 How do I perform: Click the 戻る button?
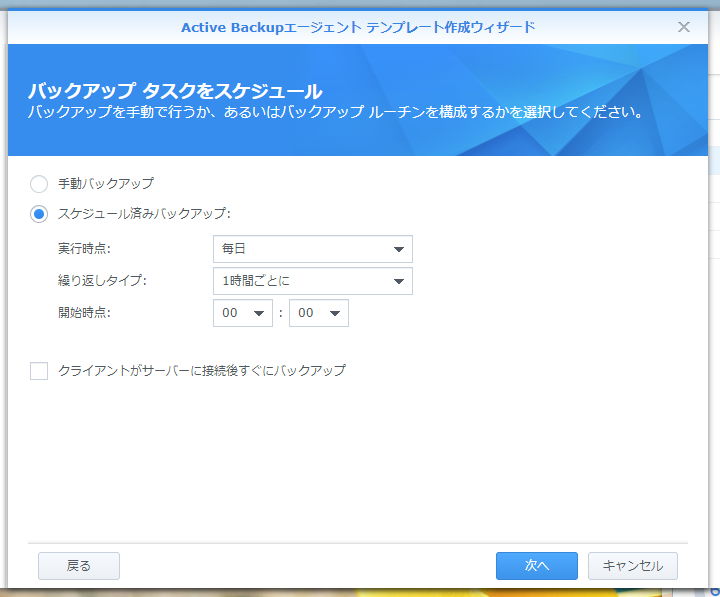[79, 566]
